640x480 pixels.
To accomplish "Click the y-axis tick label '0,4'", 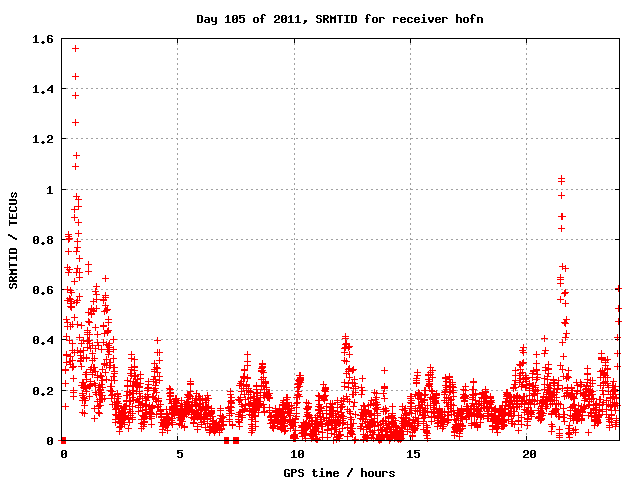I will point(43,340).
